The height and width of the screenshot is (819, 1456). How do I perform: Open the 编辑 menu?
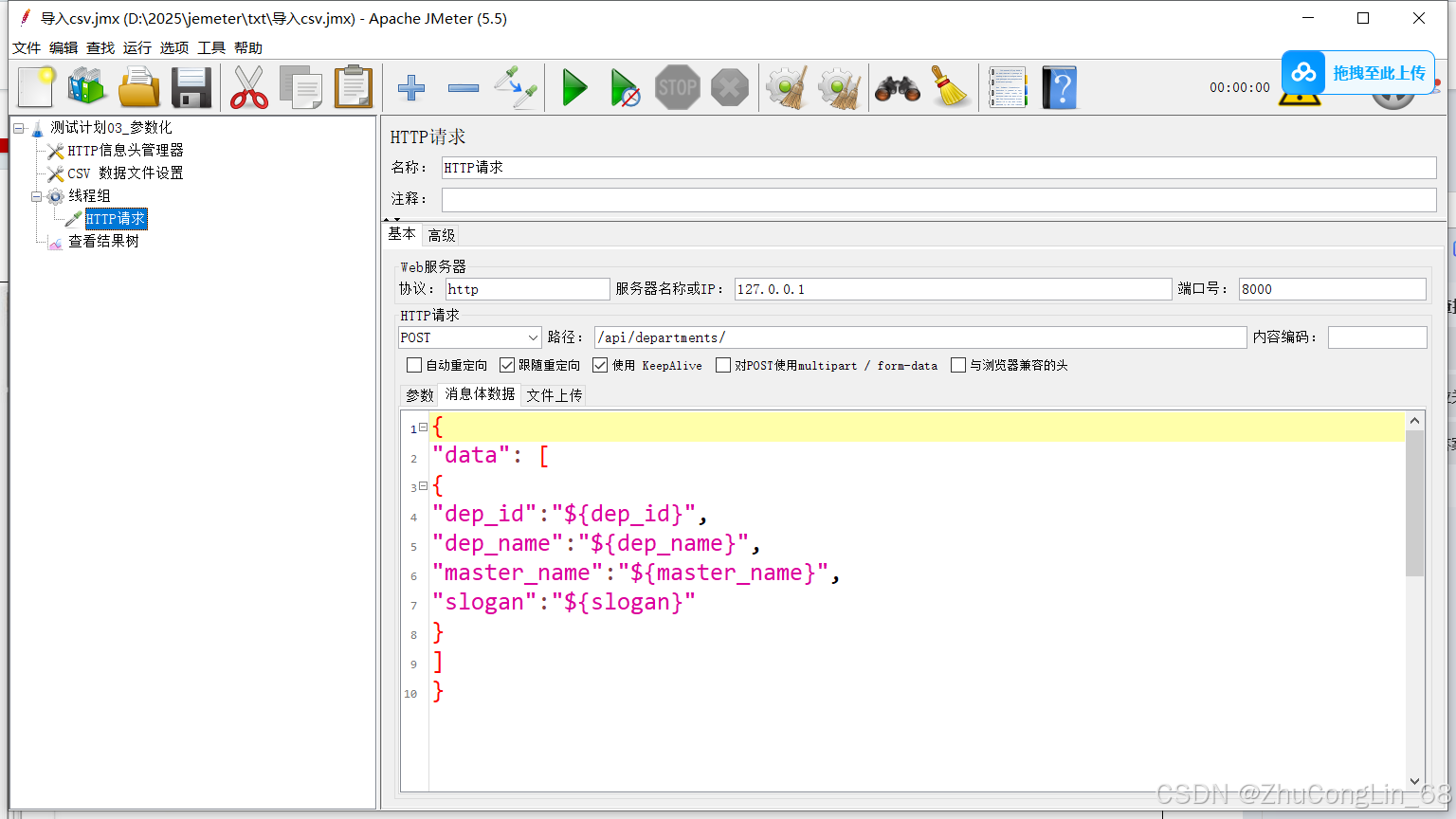64,48
